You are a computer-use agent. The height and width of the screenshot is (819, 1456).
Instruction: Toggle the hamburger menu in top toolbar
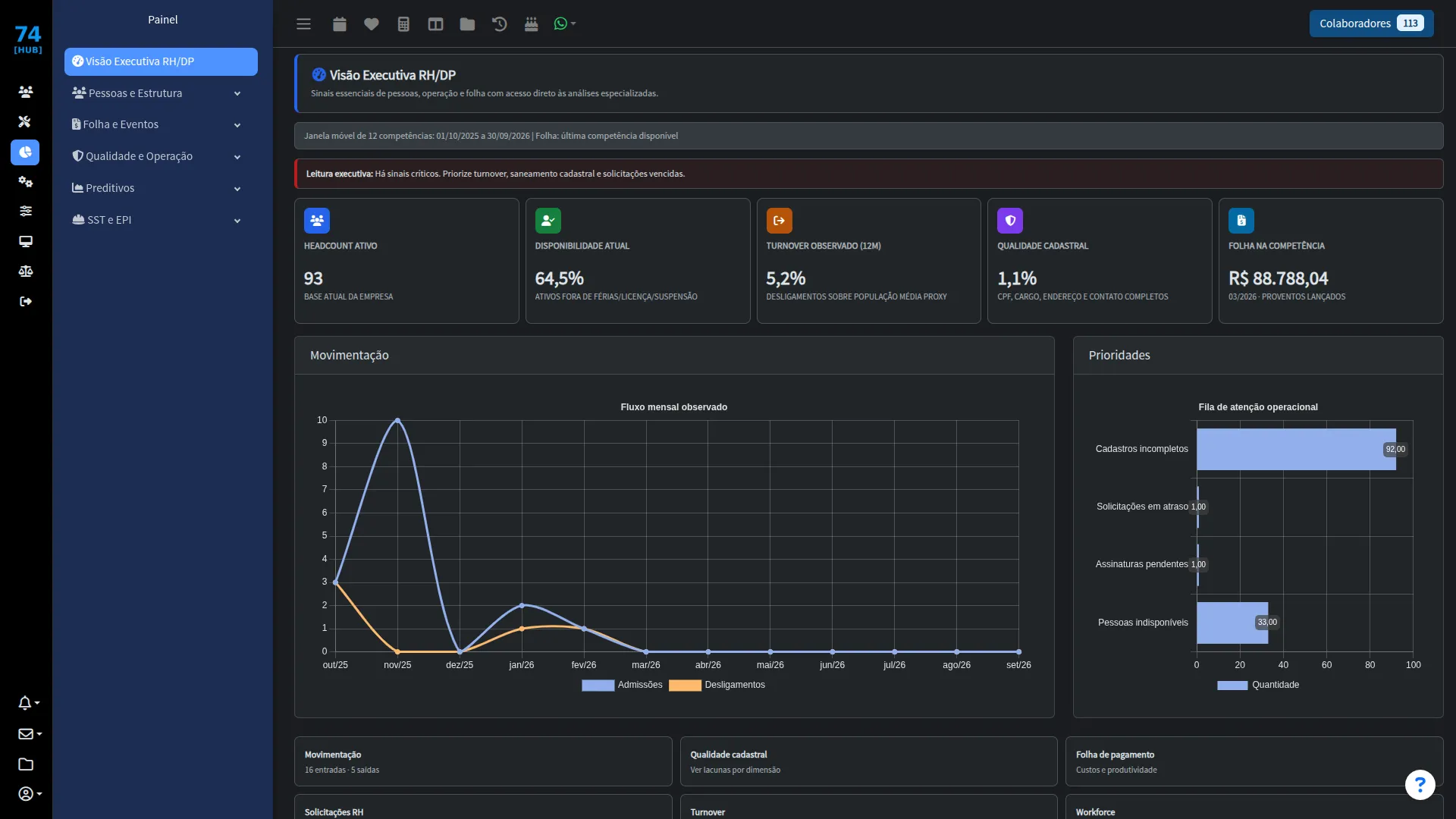[303, 24]
